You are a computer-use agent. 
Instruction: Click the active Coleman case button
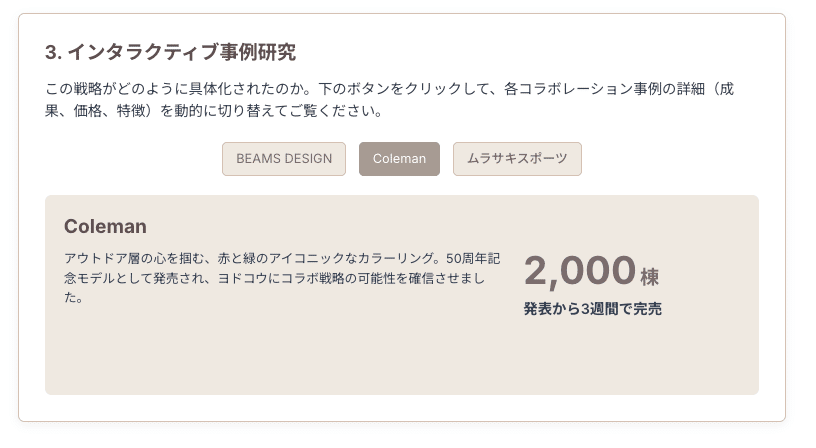pos(399,159)
